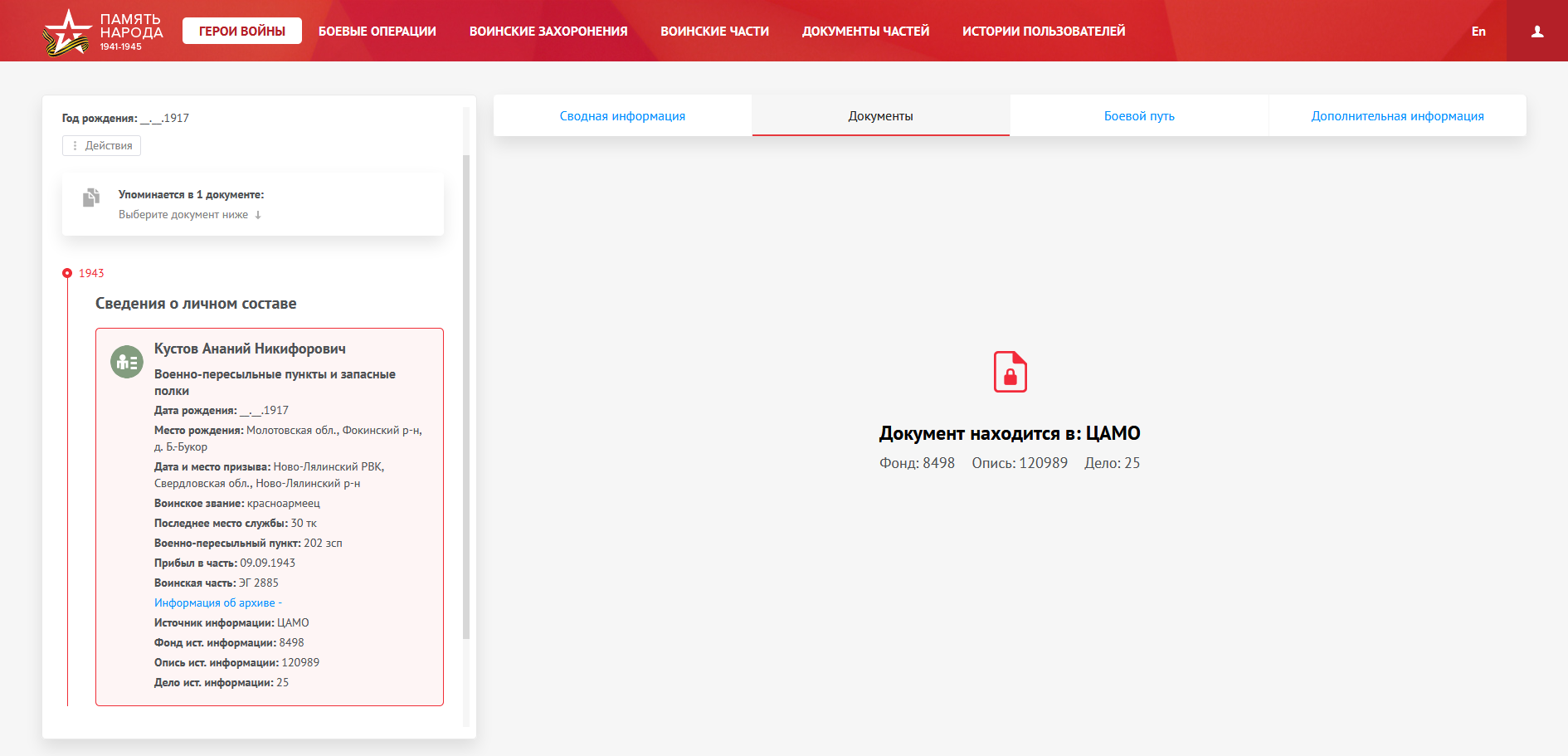Open the Герои войны section
This screenshot has width=1568, height=756.
tap(241, 32)
